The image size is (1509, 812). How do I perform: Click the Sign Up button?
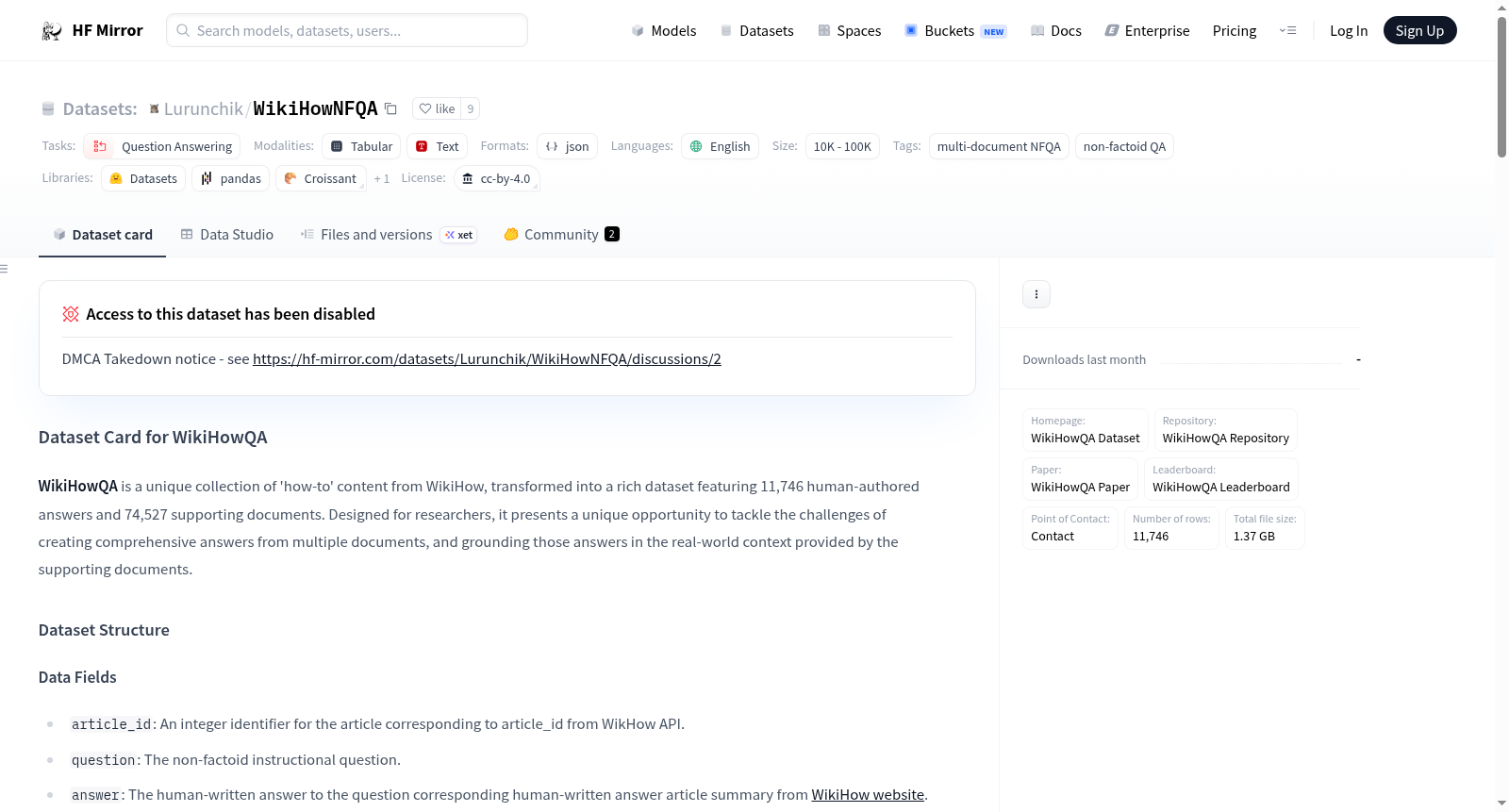pos(1420,31)
